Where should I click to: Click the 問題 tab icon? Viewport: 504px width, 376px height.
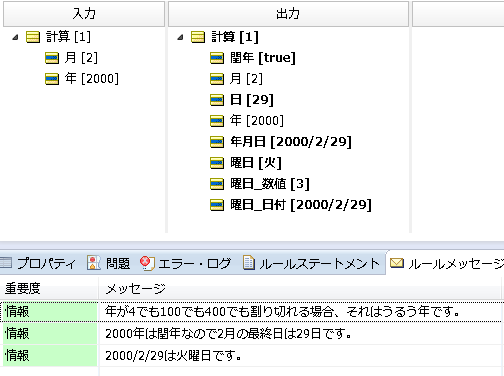(94, 263)
